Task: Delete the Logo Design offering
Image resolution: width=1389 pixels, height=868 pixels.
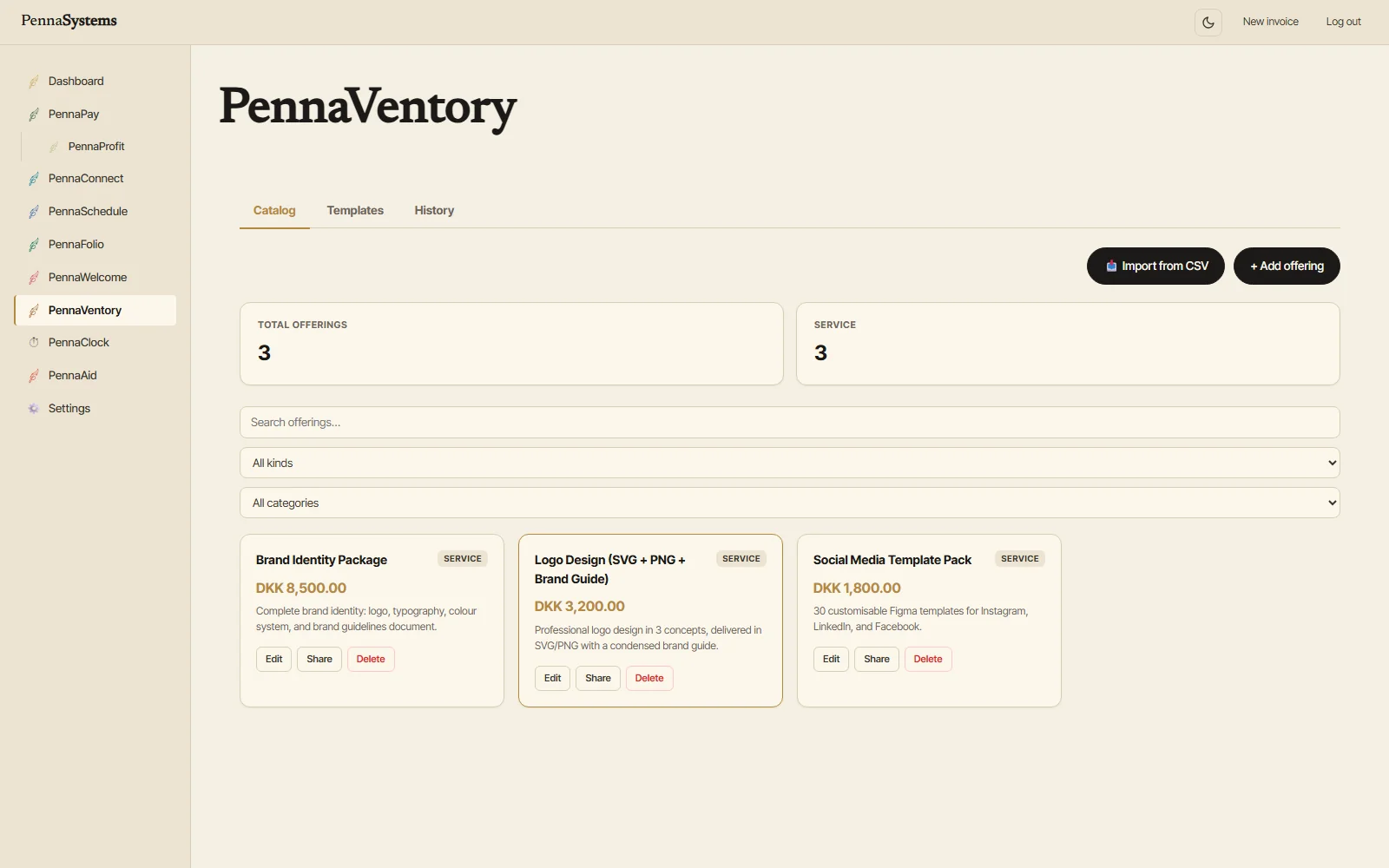Action: (649, 679)
